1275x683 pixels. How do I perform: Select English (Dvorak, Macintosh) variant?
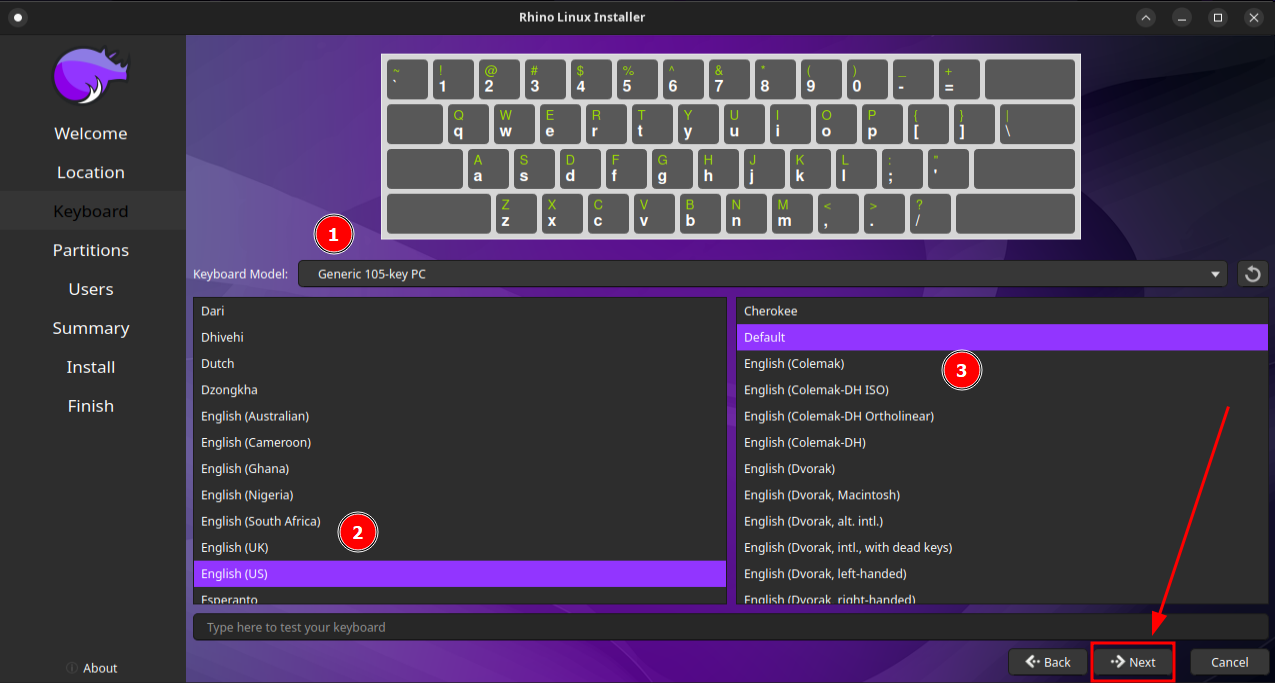pyautogui.click(x=1002, y=495)
